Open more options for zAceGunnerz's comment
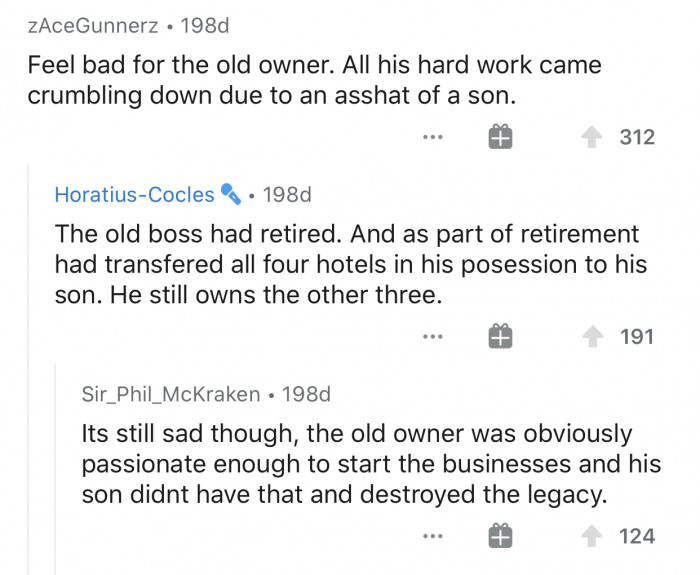 (x=433, y=137)
